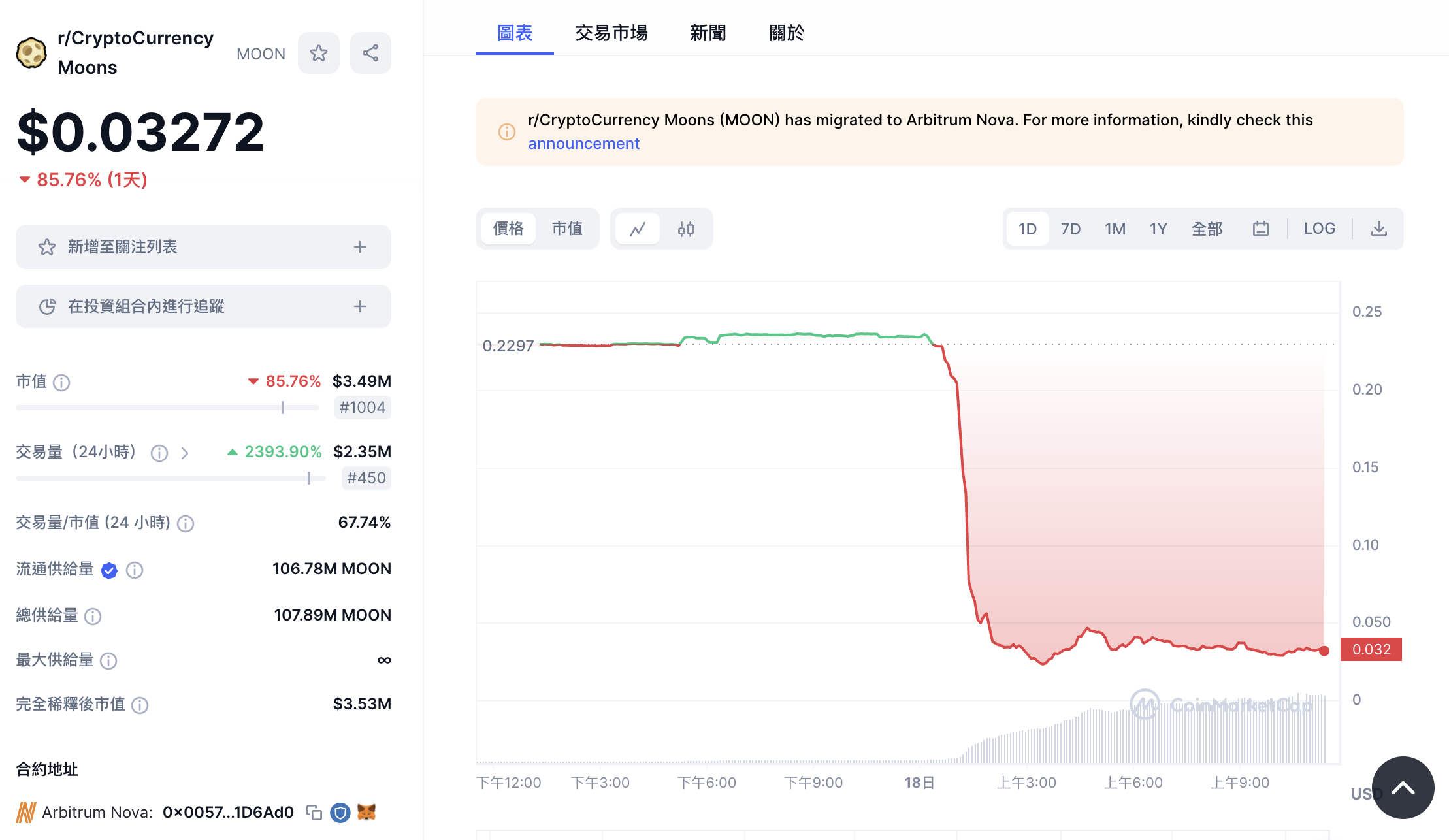1449x840 pixels.
Task: Expand 交易量(24小時) chevron arrow
Action: point(185,453)
